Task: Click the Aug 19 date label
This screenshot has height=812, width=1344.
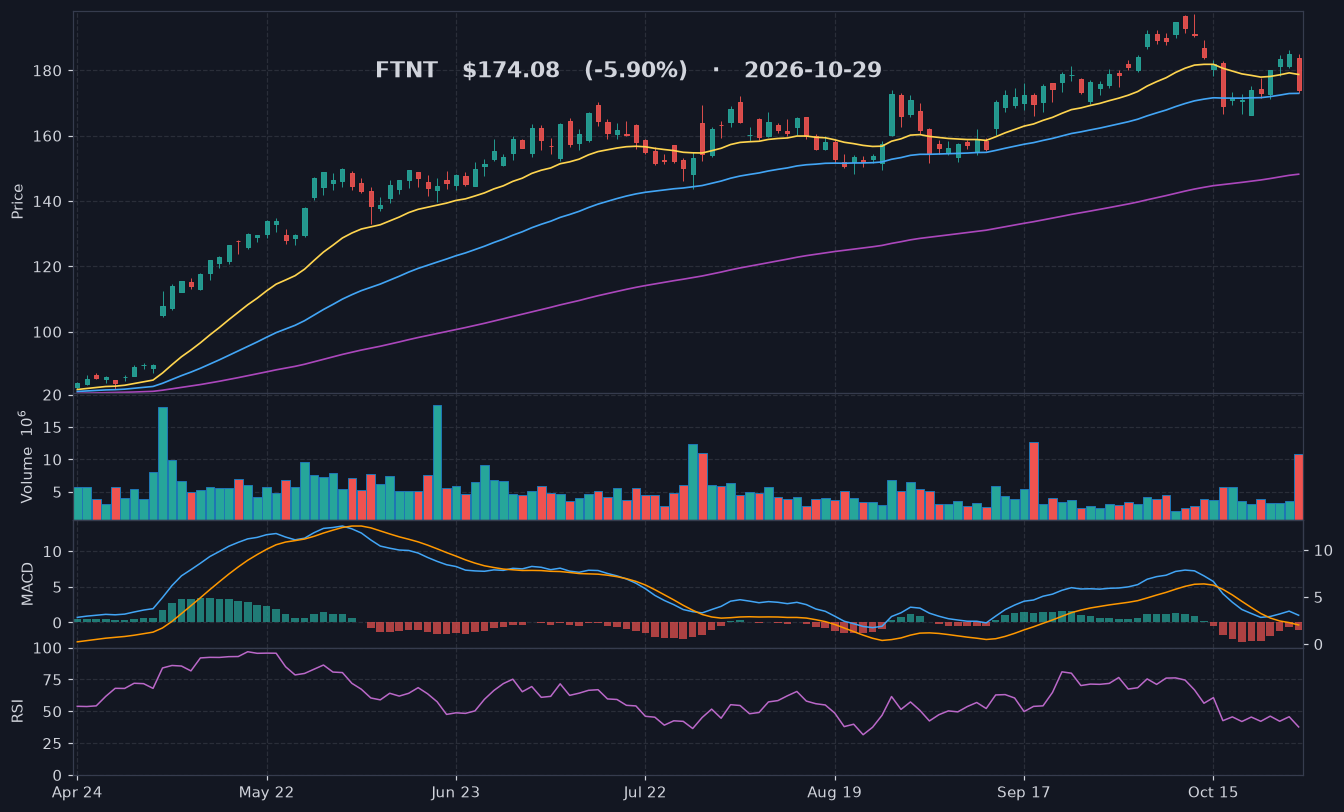Action: click(834, 792)
